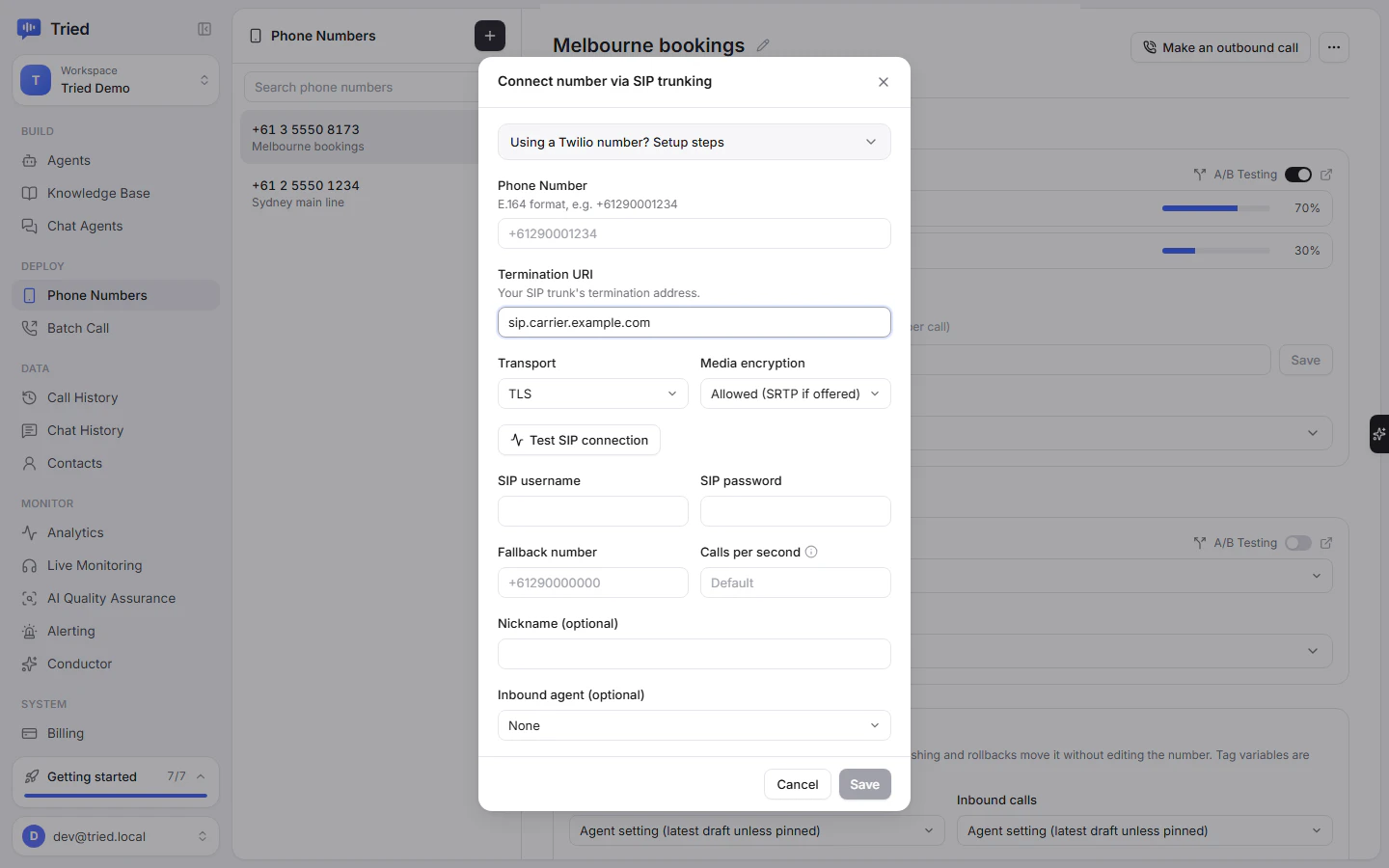Open the floating sparkle assistant tab
The height and width of the screenshot is (868, 1389).
1379,434
